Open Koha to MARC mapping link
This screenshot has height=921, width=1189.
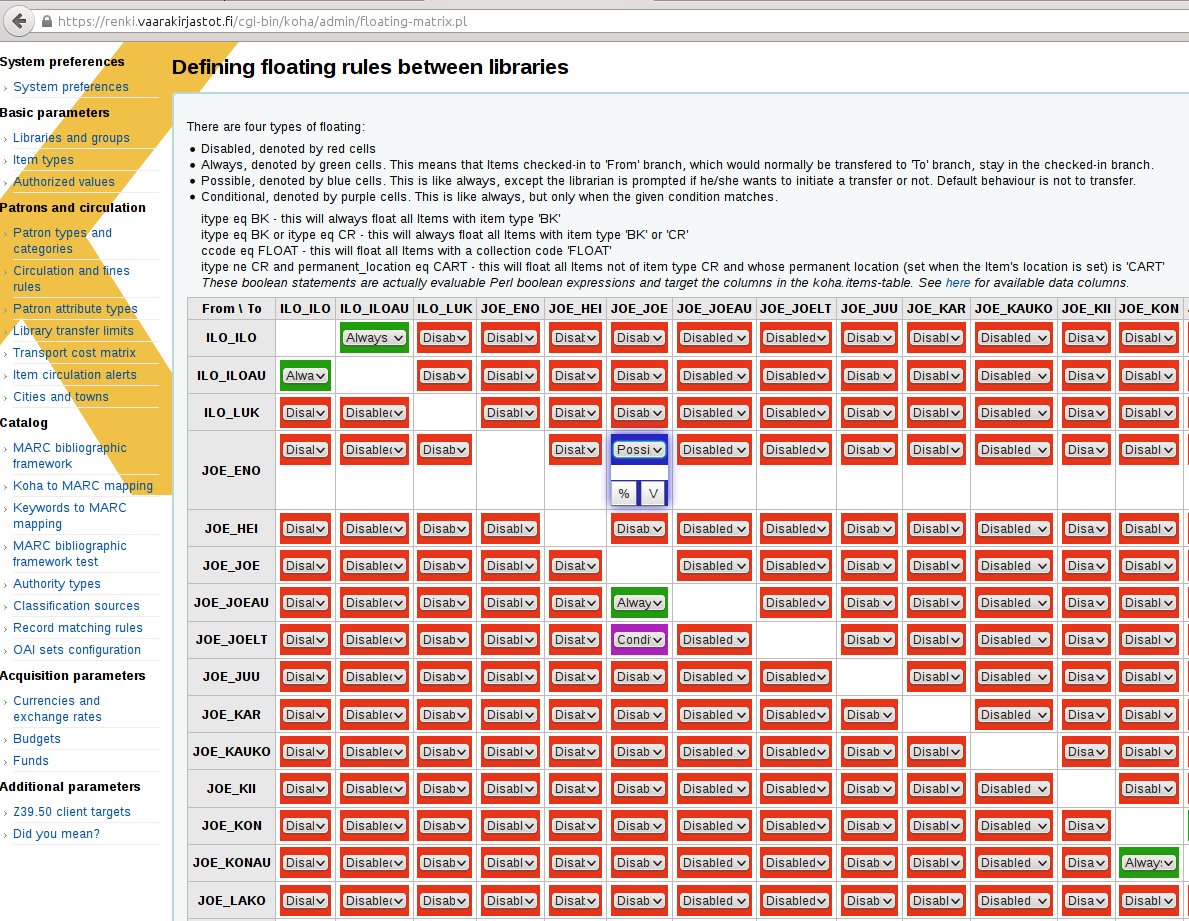click(x=83, y=486)
